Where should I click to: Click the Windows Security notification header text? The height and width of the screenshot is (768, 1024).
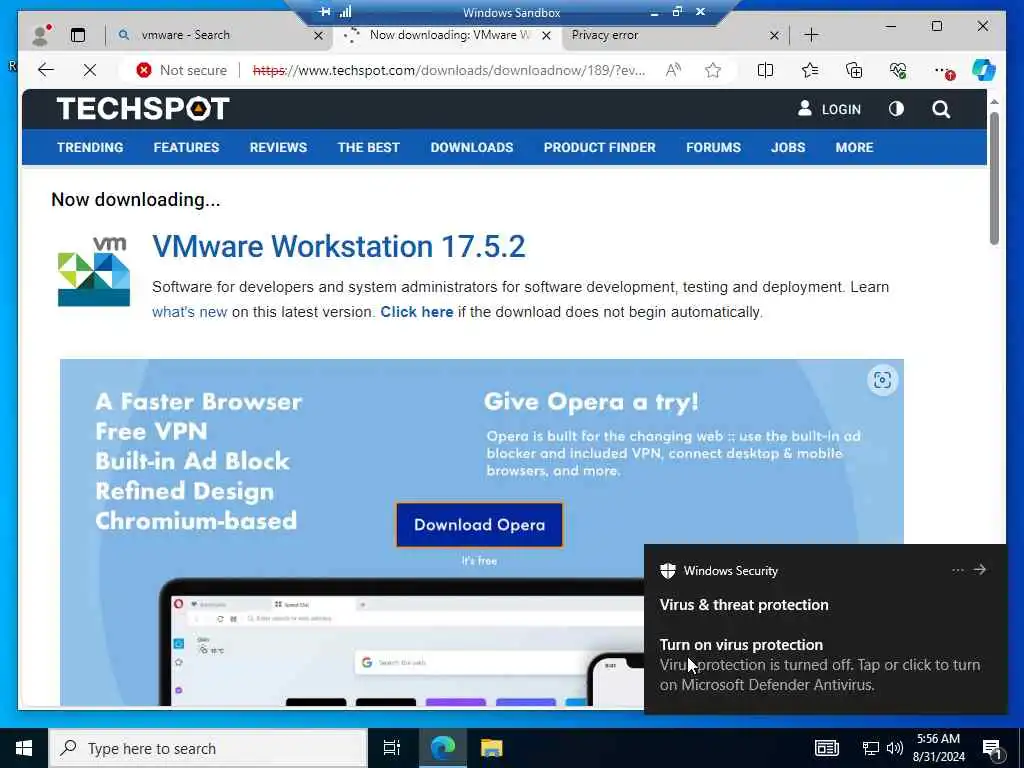pos(731,571)
